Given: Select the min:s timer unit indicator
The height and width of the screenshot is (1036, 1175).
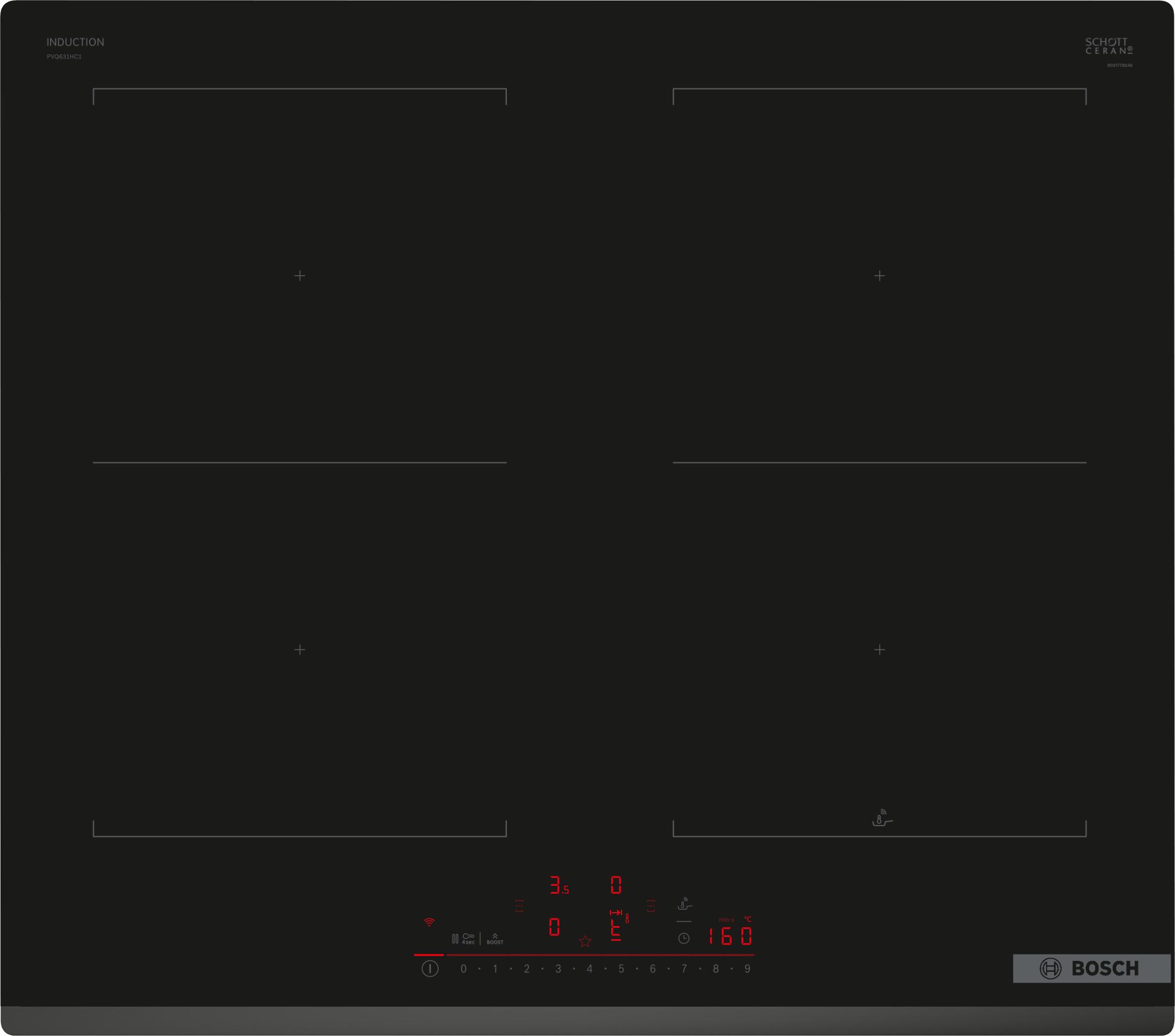Looking at the screenshot, I should pos(726,920).
